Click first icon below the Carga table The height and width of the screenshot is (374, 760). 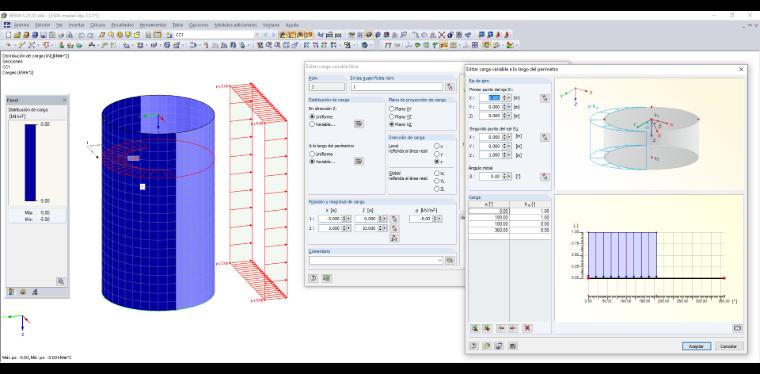tap(475, 328)
